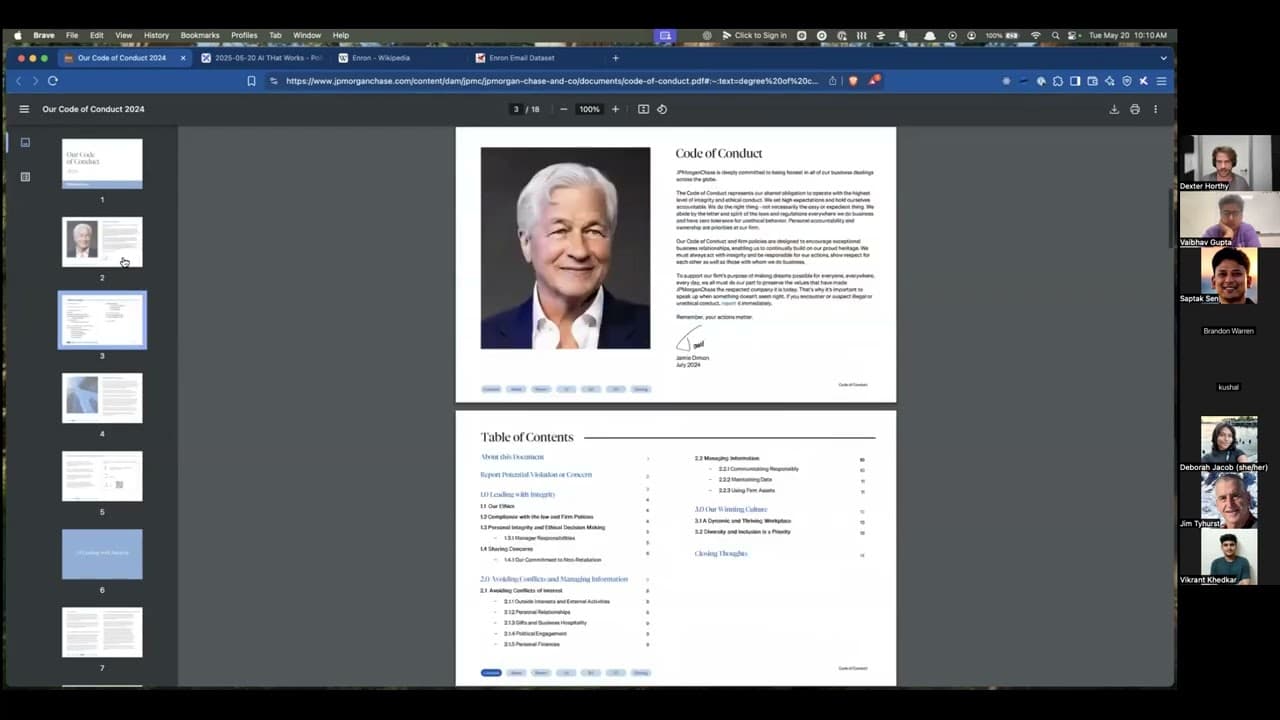Open the Brave VPN shield icon

(1127, 81)
